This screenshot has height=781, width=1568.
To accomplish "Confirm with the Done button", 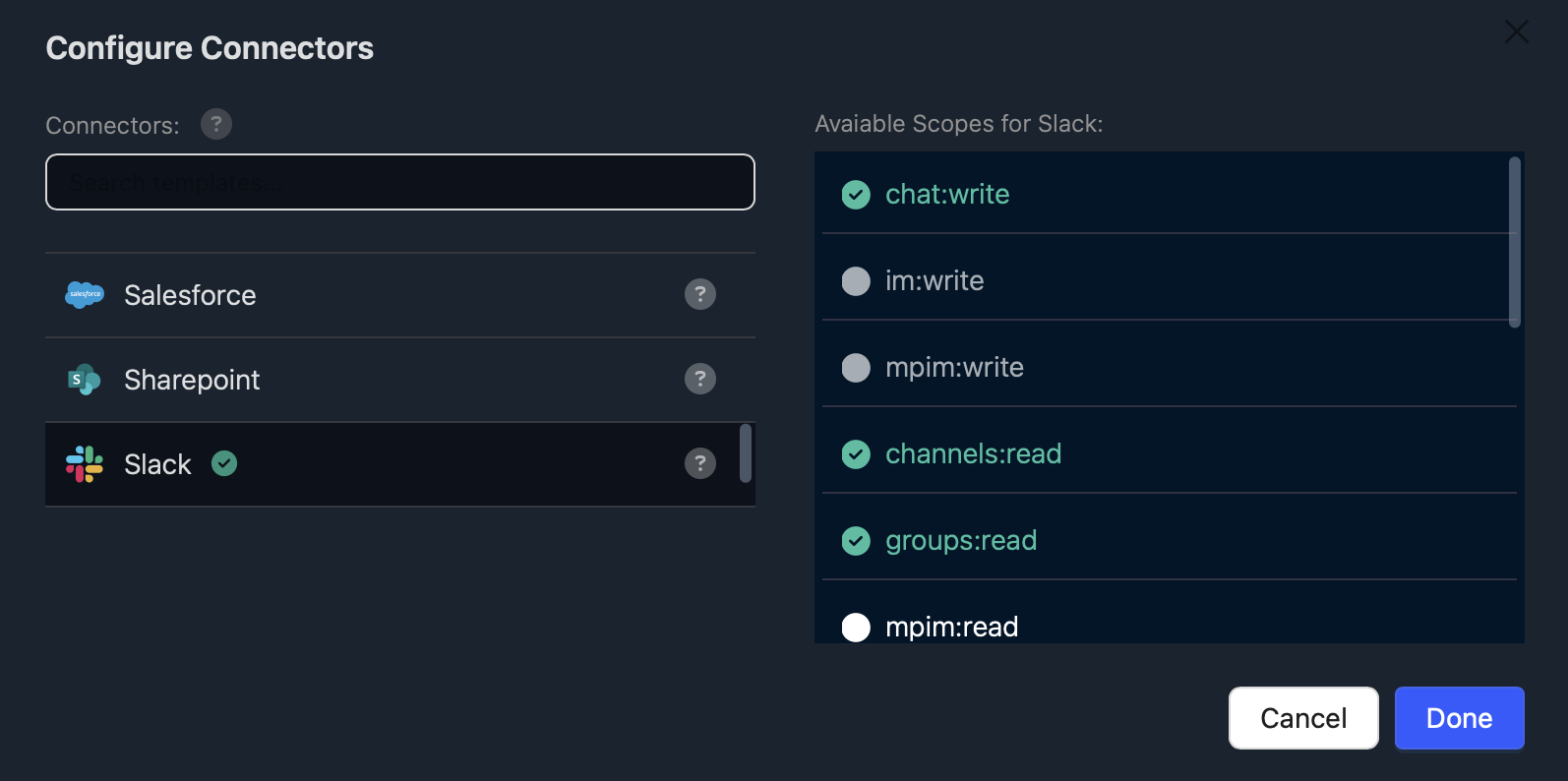I will (1459, 718).
